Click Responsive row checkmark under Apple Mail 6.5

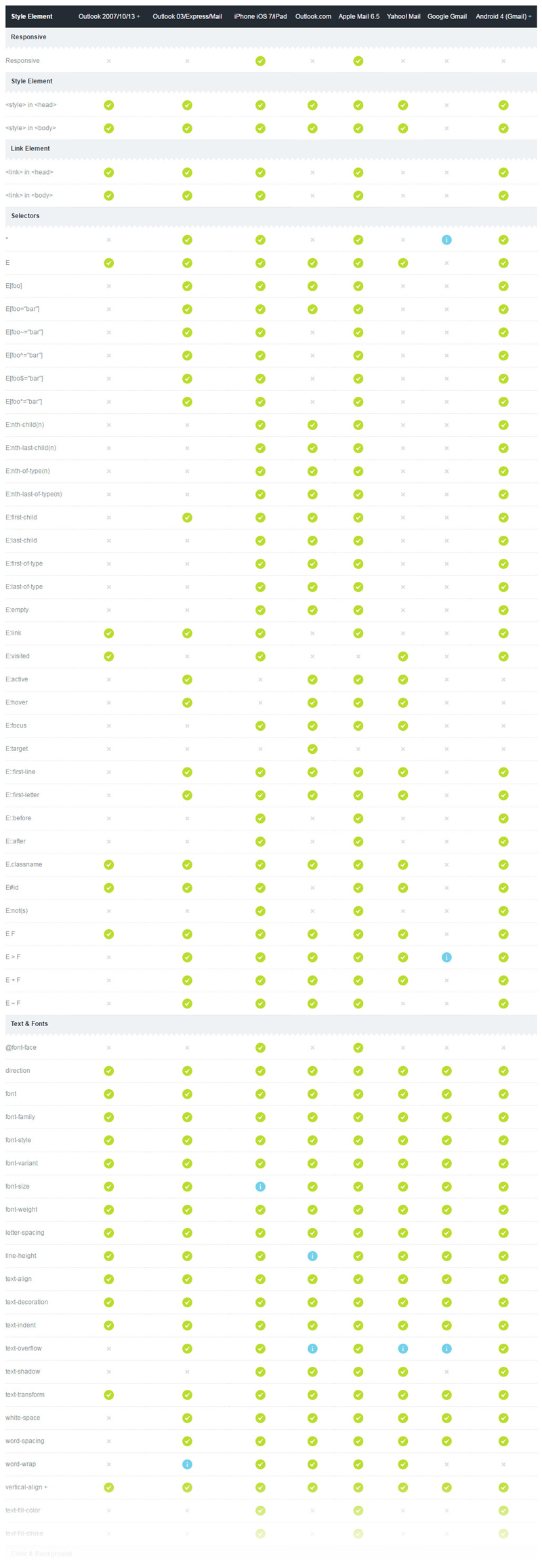coord(358,61)
